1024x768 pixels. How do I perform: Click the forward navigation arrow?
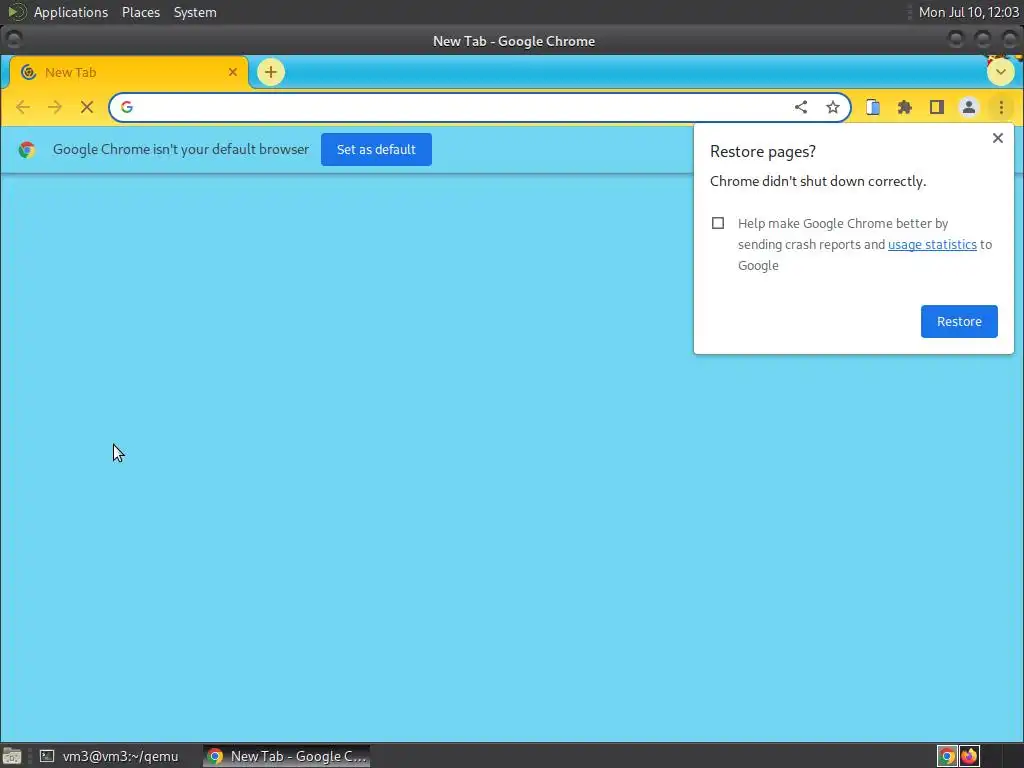(55, 107)
